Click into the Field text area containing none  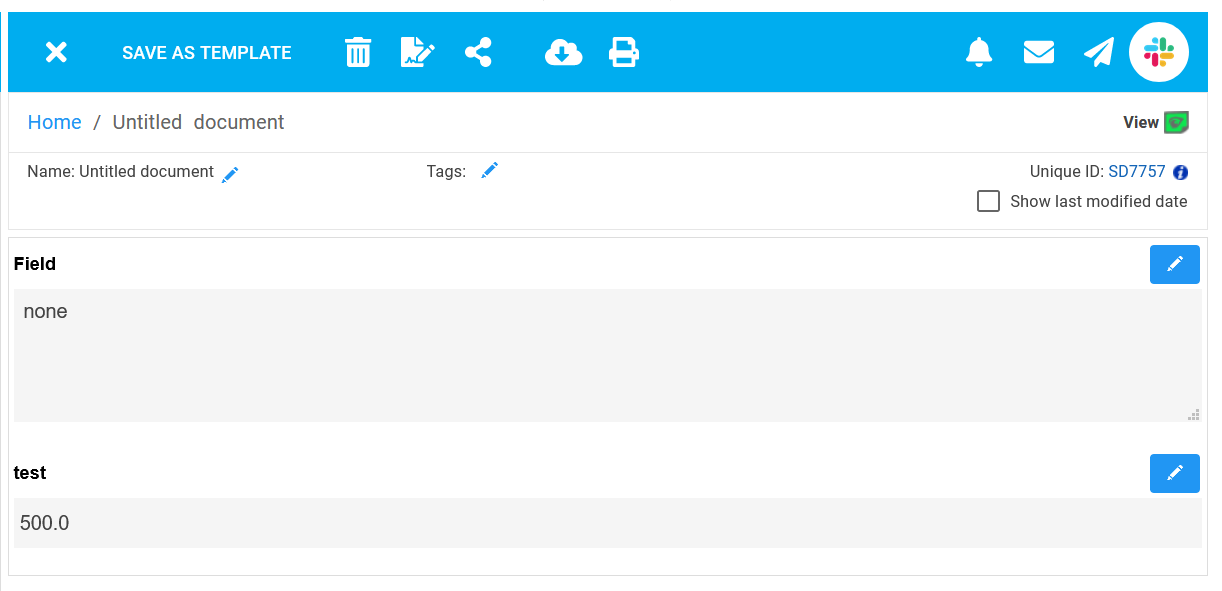pos(608,355)
